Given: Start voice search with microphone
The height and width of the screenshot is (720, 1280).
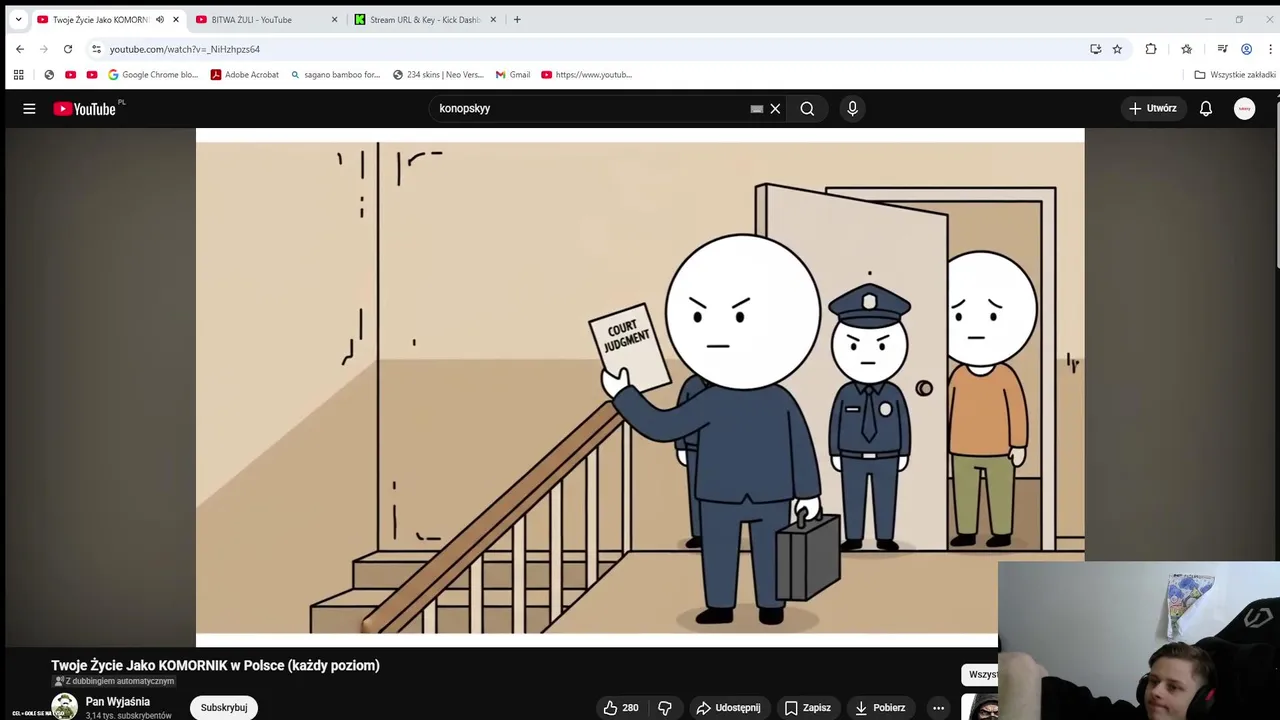Looking at the screenshot, I should (x=852, y=108).
